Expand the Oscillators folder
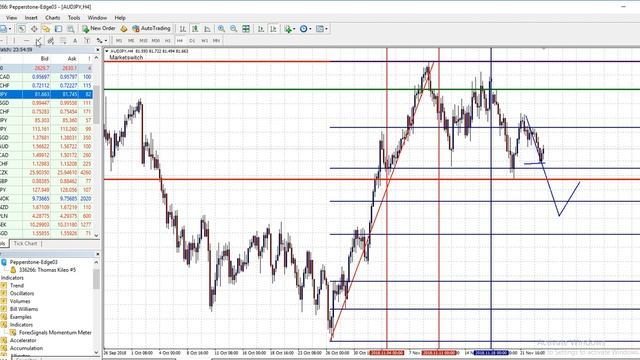 (22, 293)
